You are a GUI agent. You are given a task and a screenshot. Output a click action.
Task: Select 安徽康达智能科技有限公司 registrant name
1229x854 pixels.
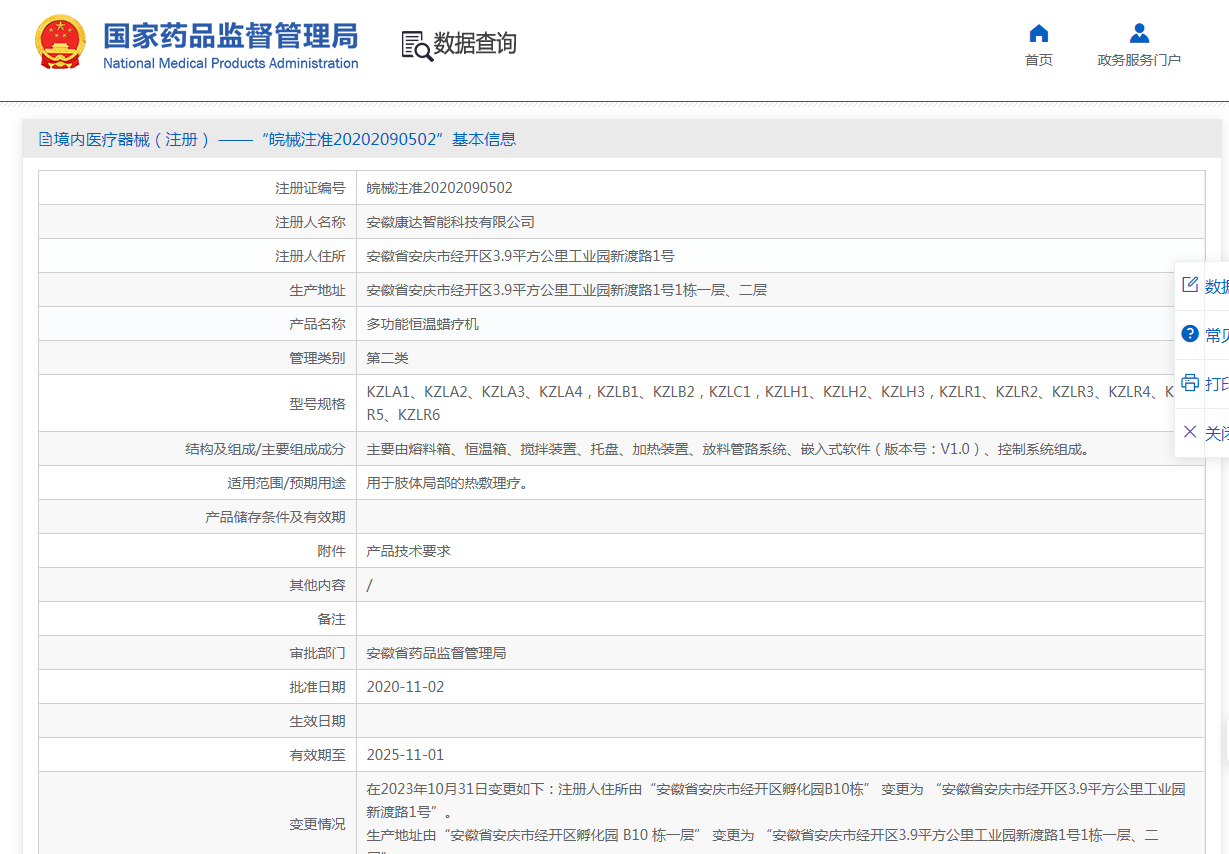(x=451, y=222)
